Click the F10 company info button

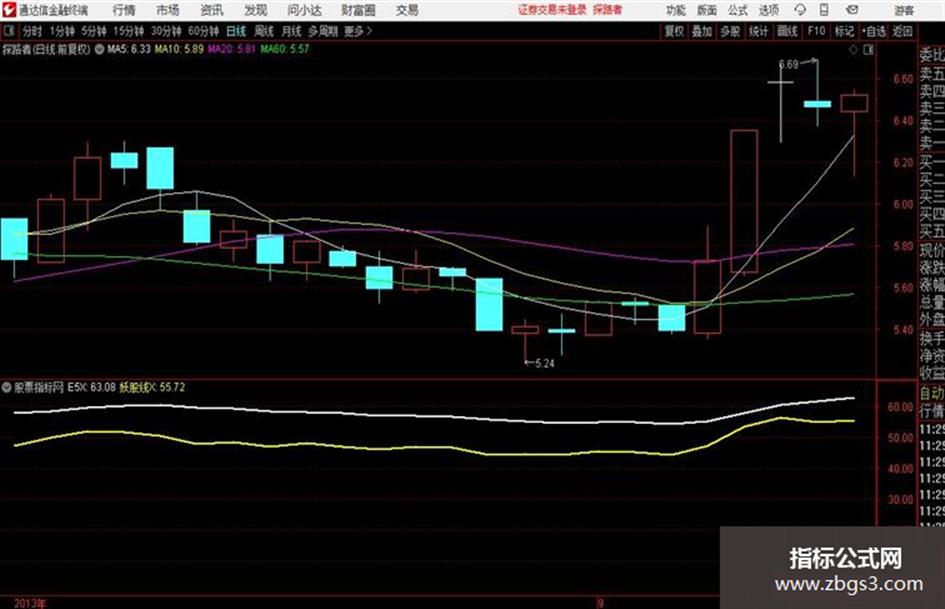[816, 31]
